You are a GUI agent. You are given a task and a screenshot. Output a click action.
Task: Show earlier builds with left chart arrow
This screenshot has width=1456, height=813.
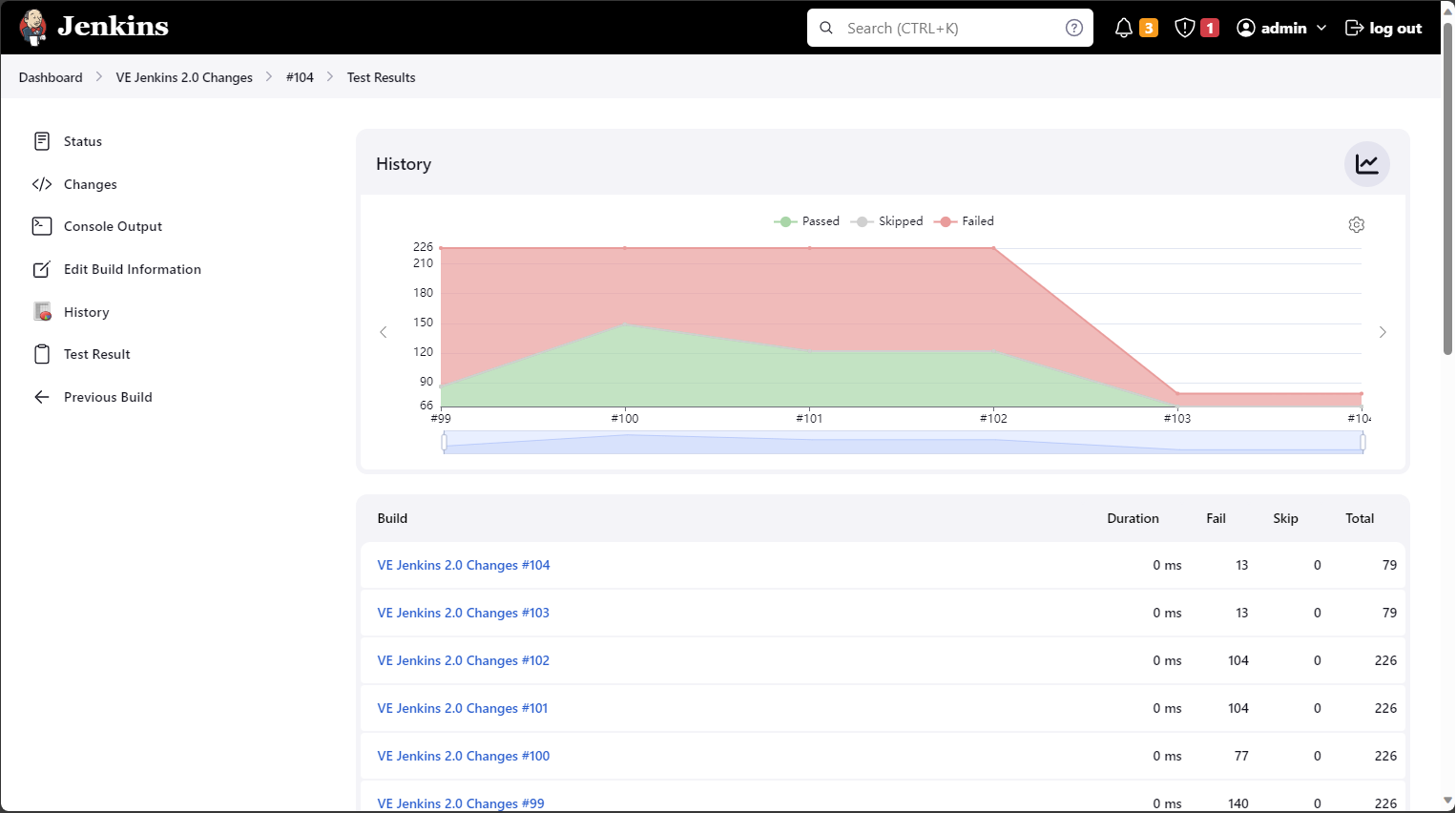[x=384, y=332]
